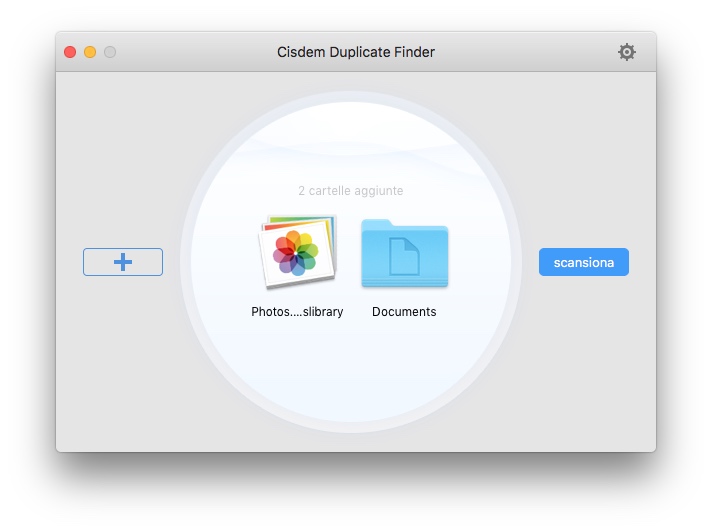Minimize the window using yellow button

90,52
